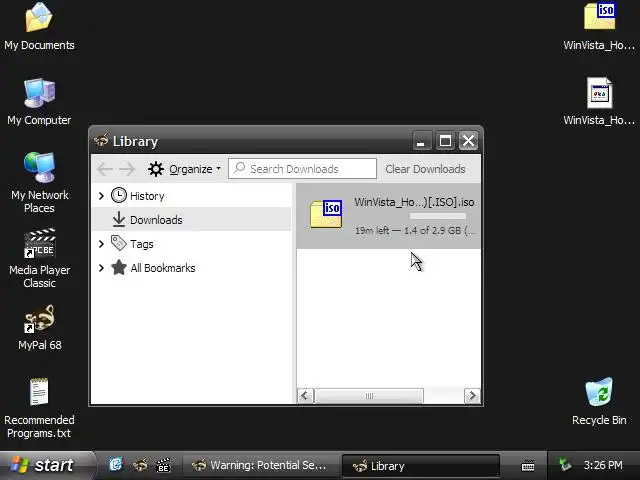Click the 19m left download status text
This screenshot has width=640, height=480.
click(x=415, y=231)
